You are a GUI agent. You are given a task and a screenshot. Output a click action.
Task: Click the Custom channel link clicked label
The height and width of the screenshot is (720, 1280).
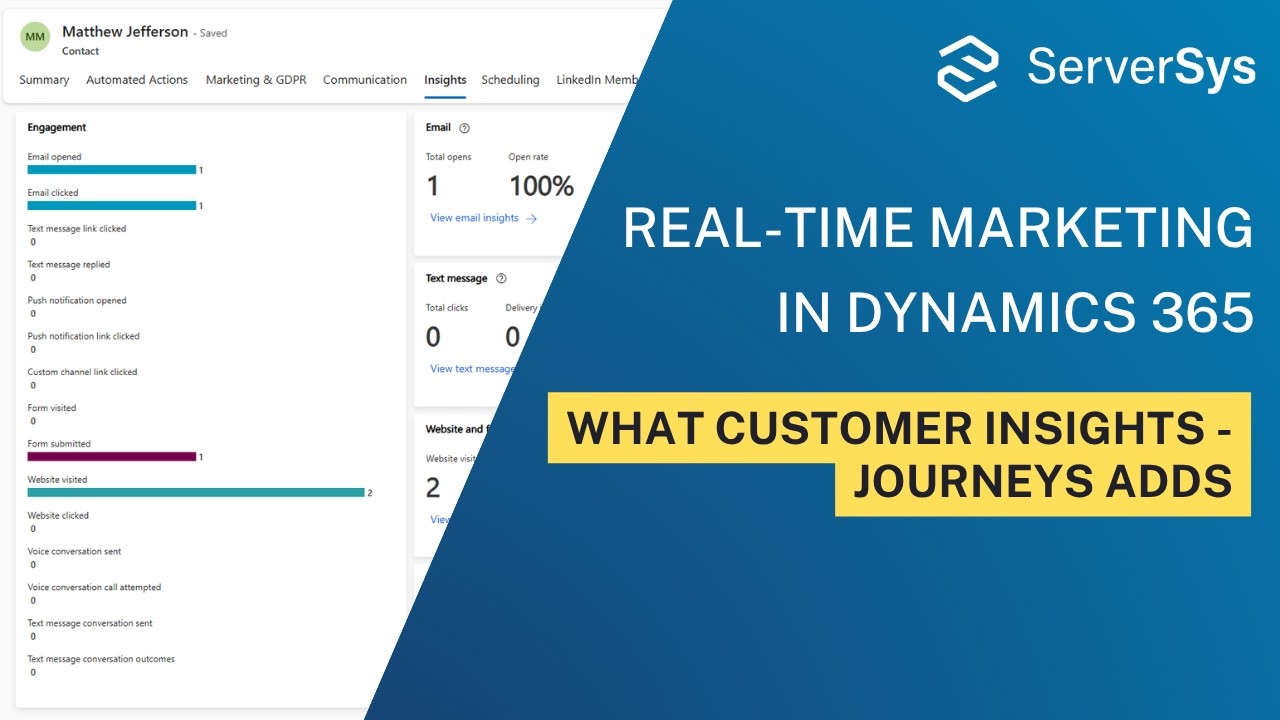point(83,372)
